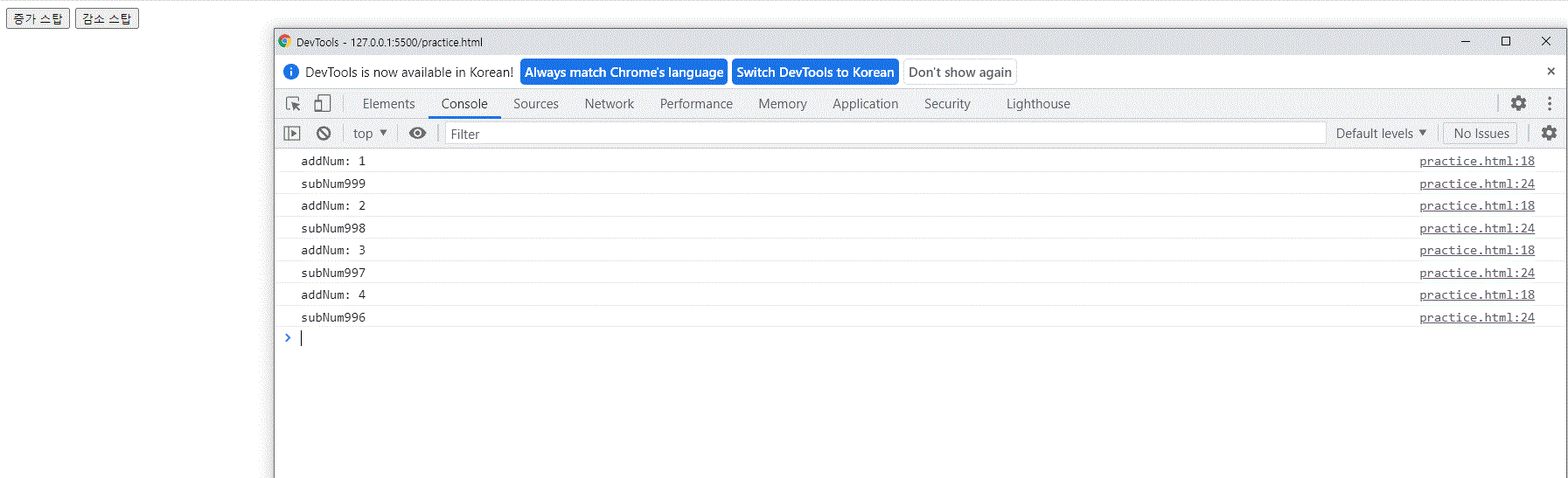The image size is (1568, 478).
Task: Select the console message subNum997
Action: coord(333,273)
